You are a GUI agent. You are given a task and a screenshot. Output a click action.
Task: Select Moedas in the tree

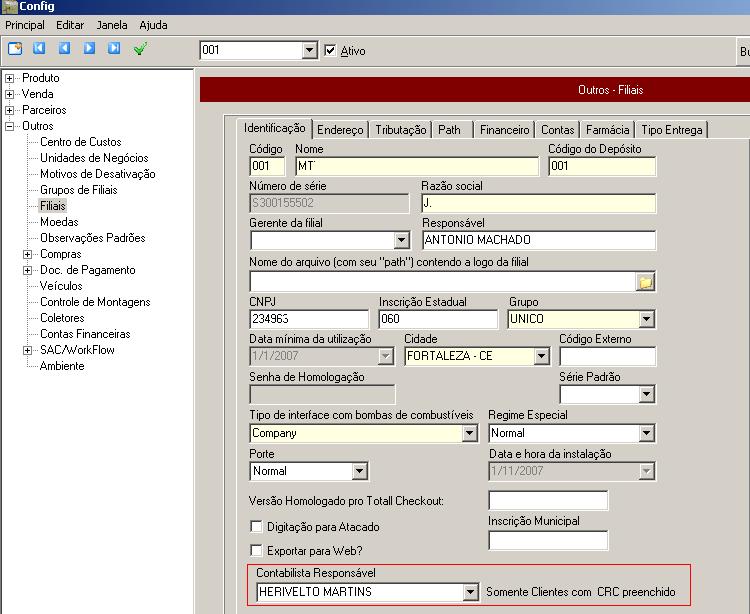59,222
